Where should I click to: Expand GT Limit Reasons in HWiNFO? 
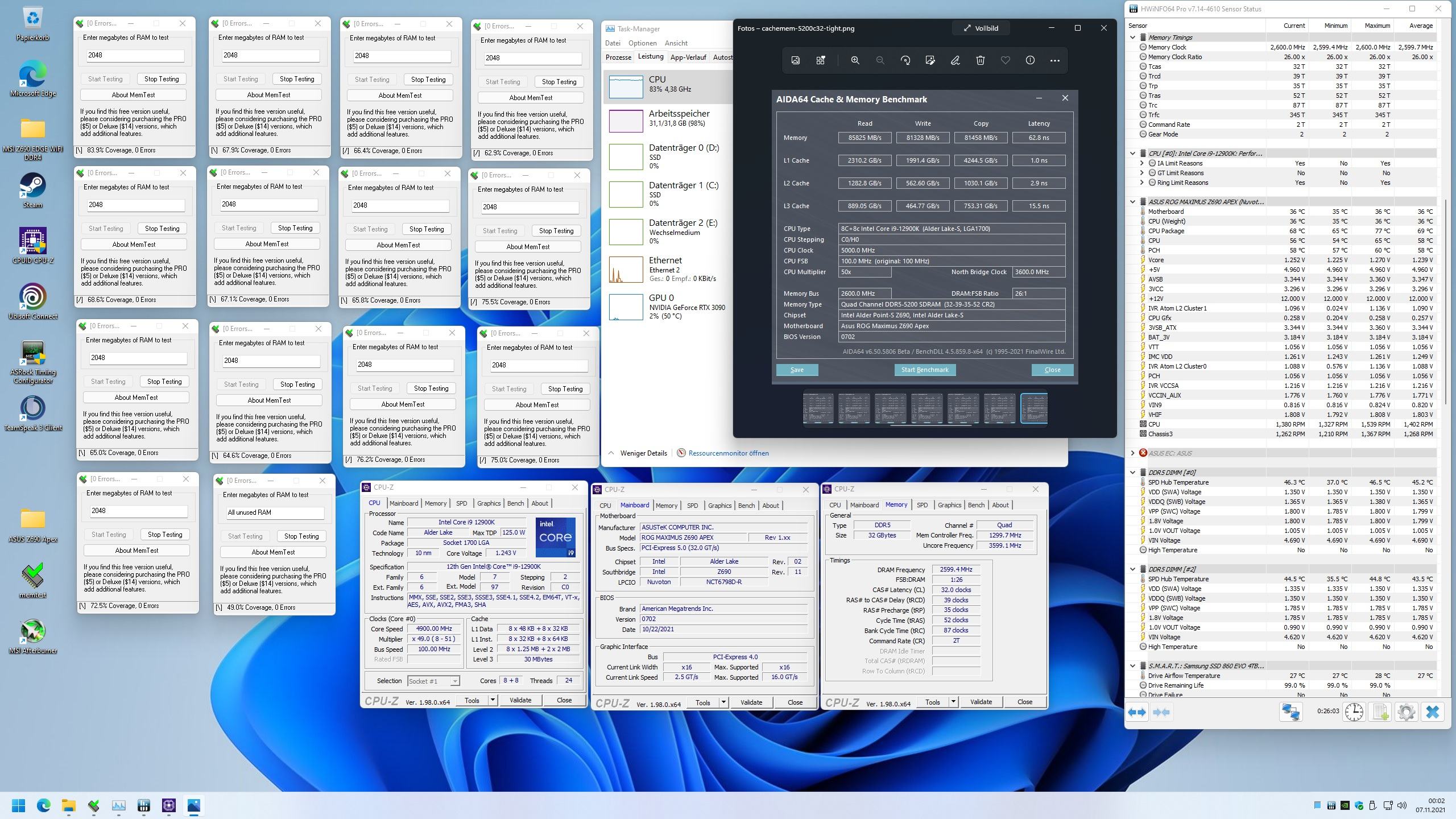point(1141,173)
